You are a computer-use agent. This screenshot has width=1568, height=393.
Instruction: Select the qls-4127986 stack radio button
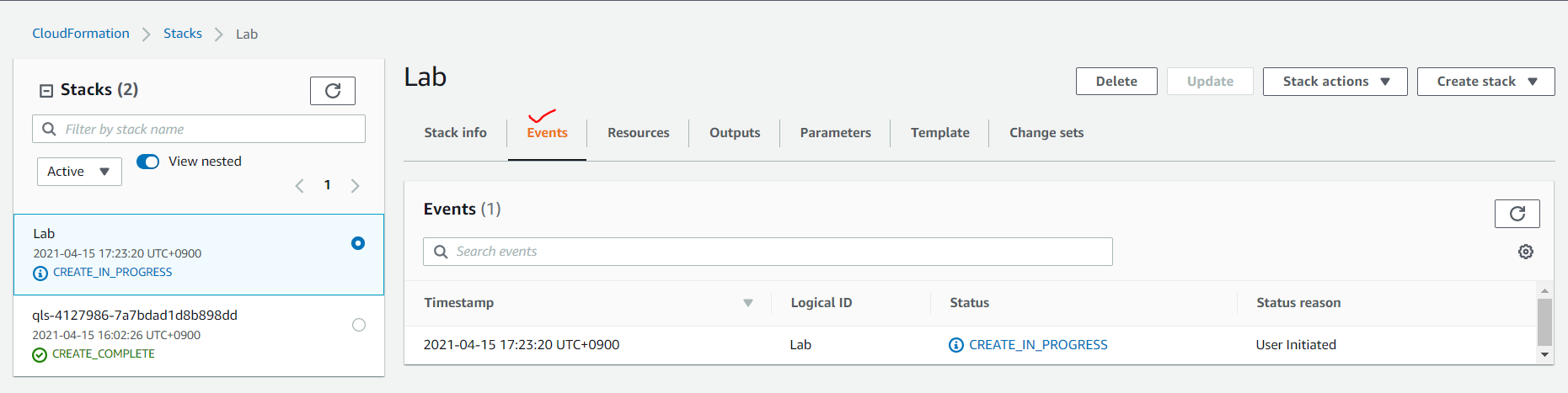[x=359, y=325]
